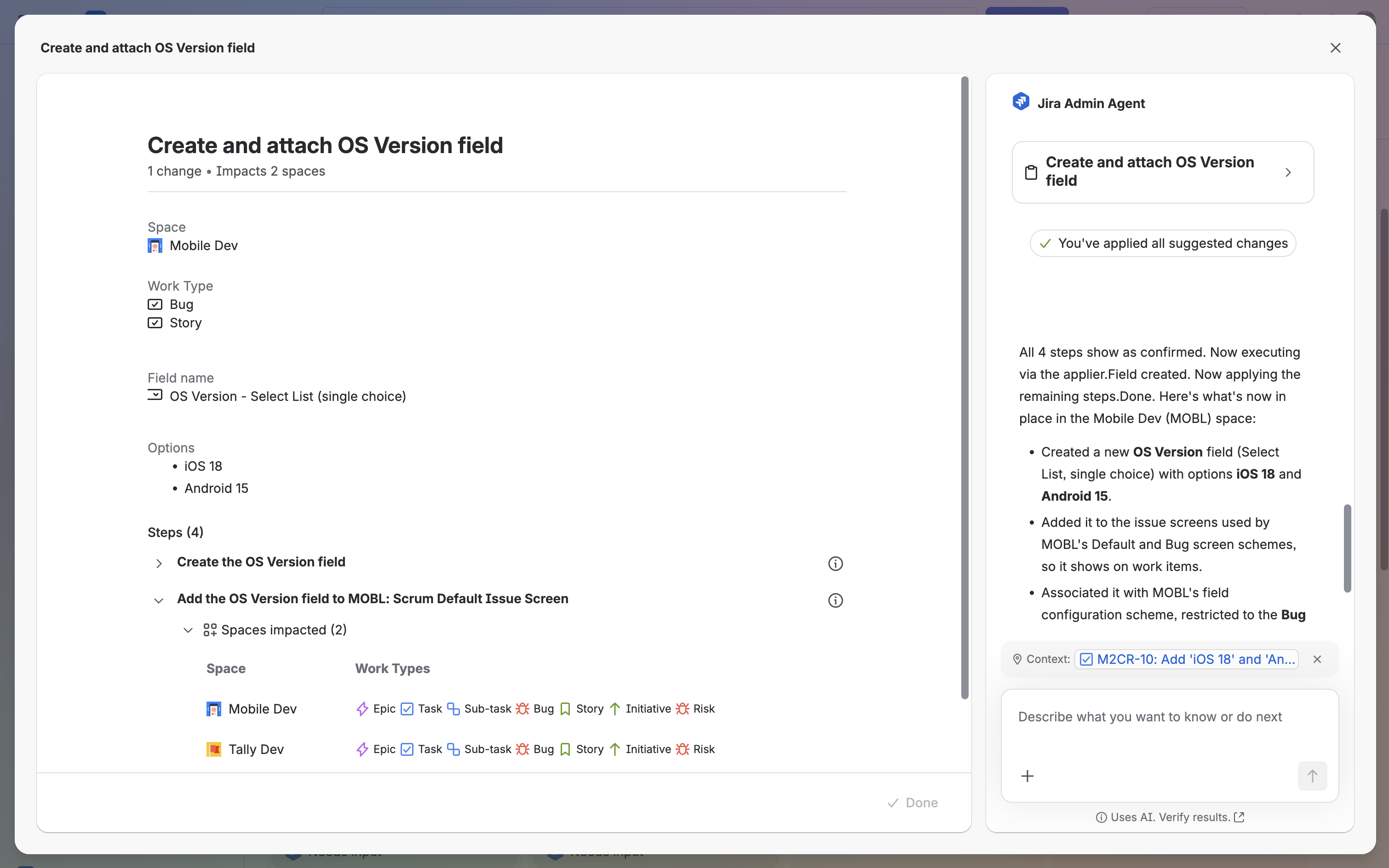This screenshot has height=868, width=1389.
Task: Open the Create and attach OS Version field card
Action: coord(1162,171)
